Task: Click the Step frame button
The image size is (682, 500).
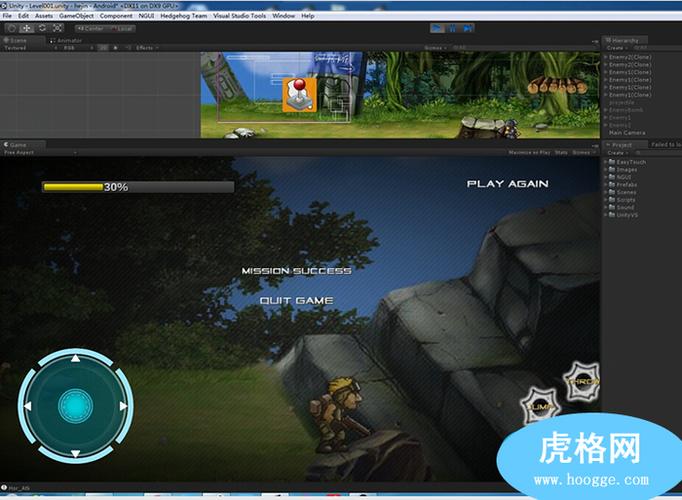Action: (467, 28)
